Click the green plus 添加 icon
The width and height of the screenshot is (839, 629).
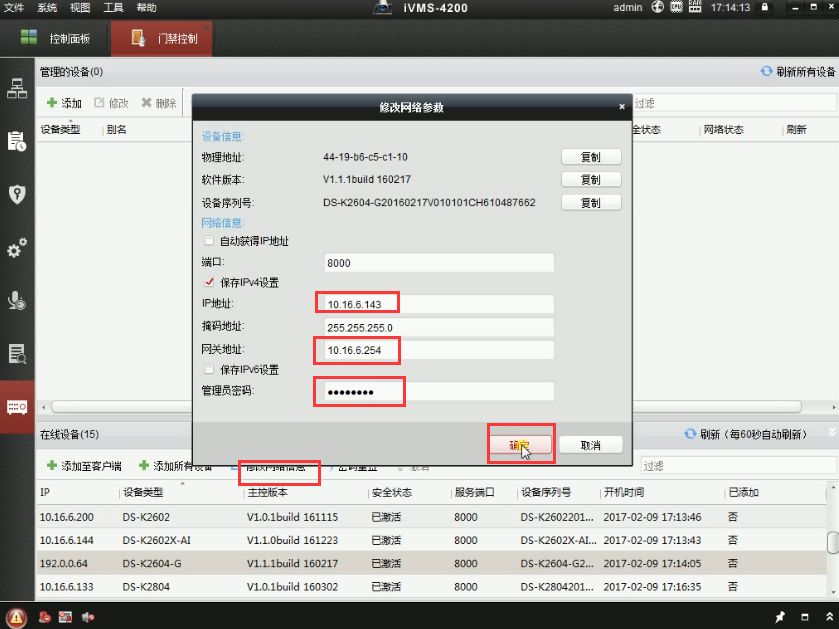(52, 103)
